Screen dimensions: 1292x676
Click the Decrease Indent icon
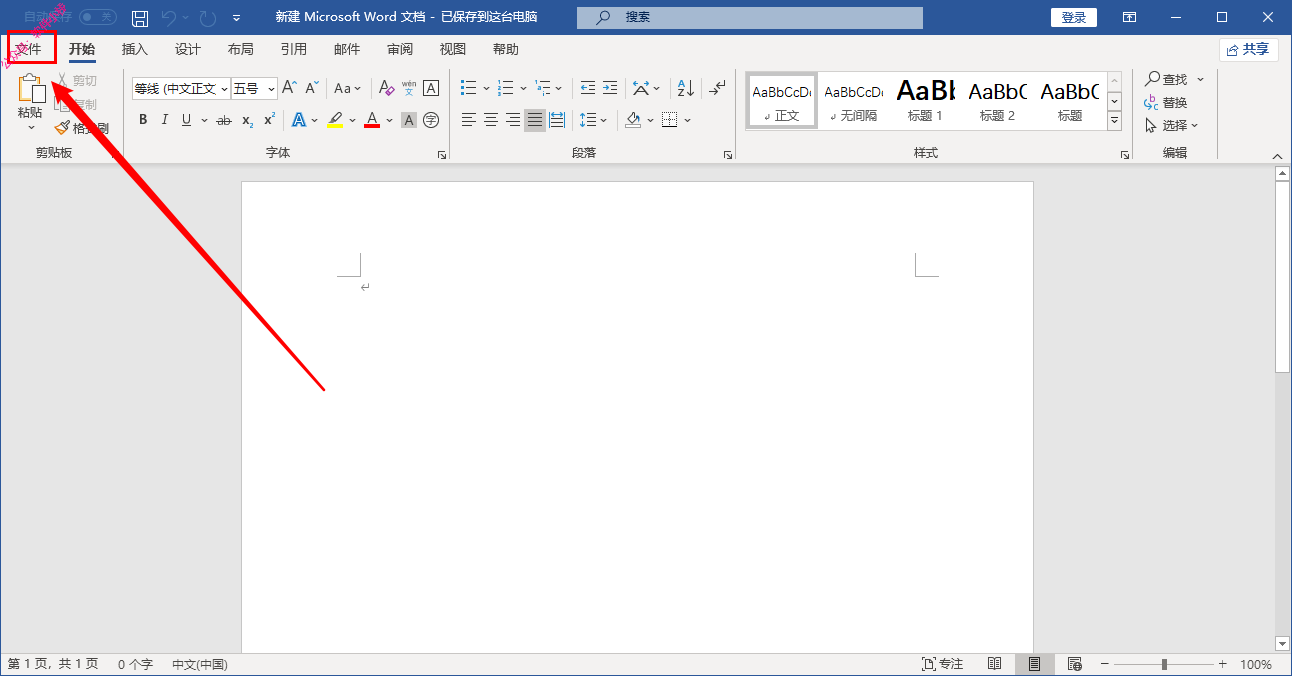click(588, 88)
